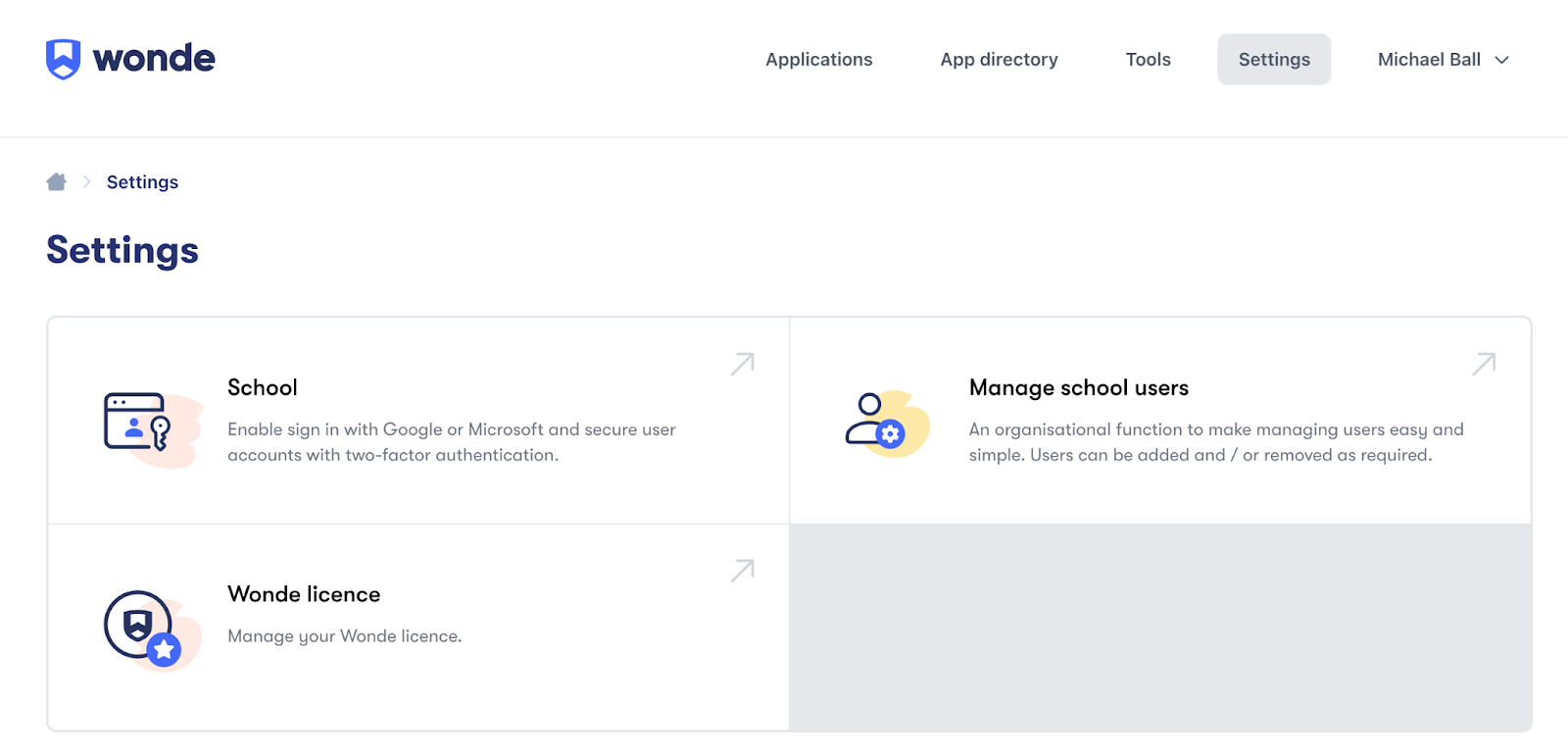Click the Settings breadcrumb link
The image size is (1568, 754).
click(x=142, y=182)
